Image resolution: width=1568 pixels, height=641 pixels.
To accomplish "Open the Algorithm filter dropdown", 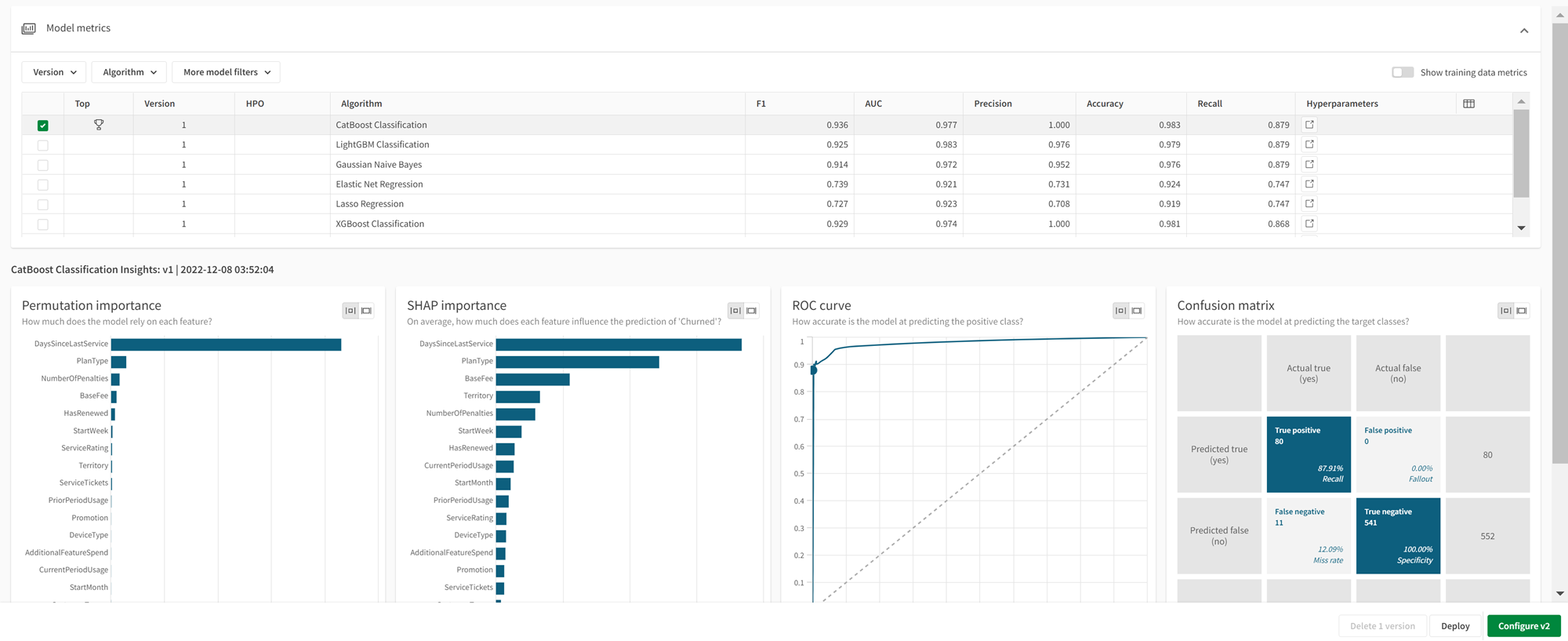I will tap(129, 72).
